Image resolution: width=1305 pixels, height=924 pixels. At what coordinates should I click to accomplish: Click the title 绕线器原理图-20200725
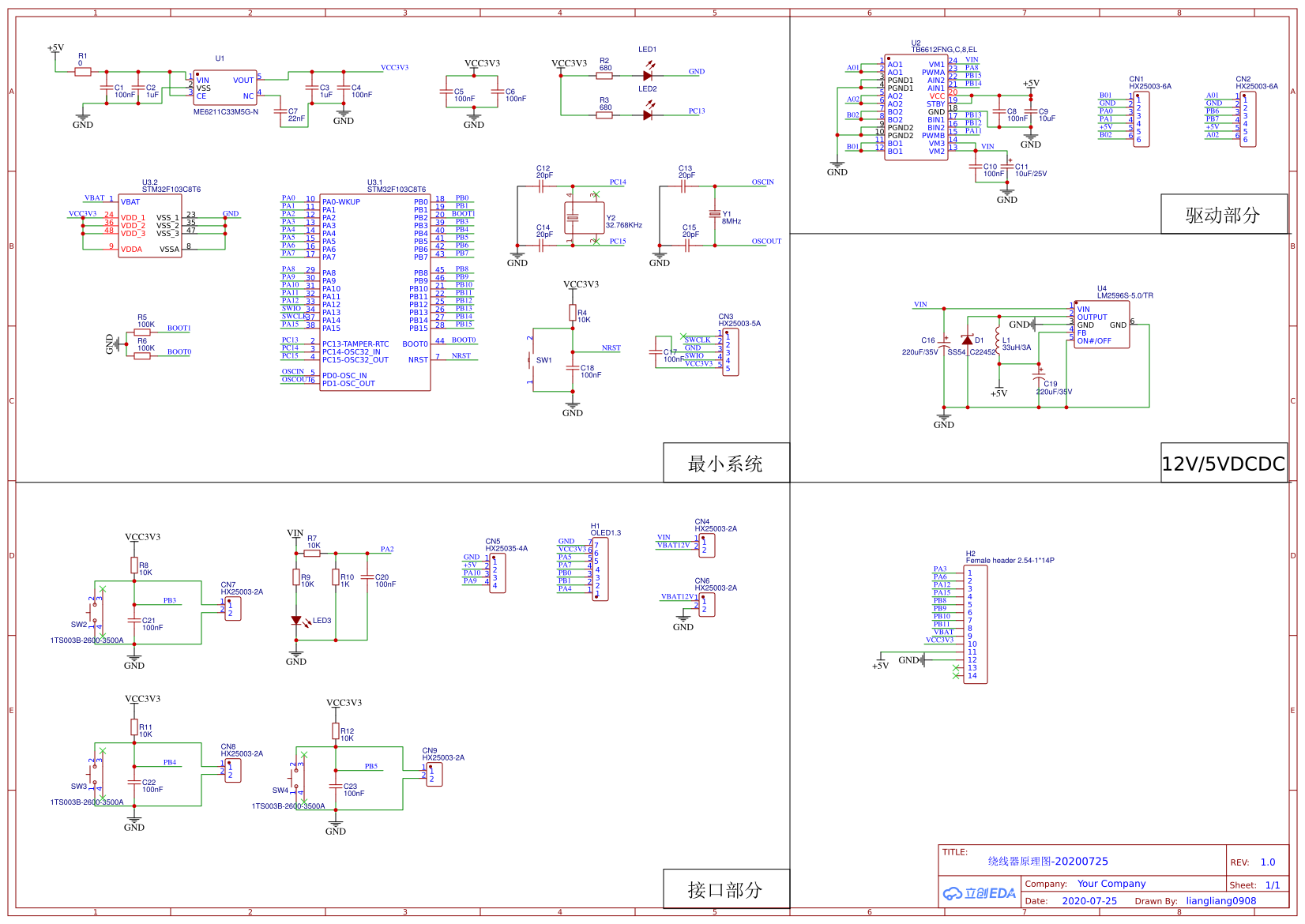[1047, 862]
